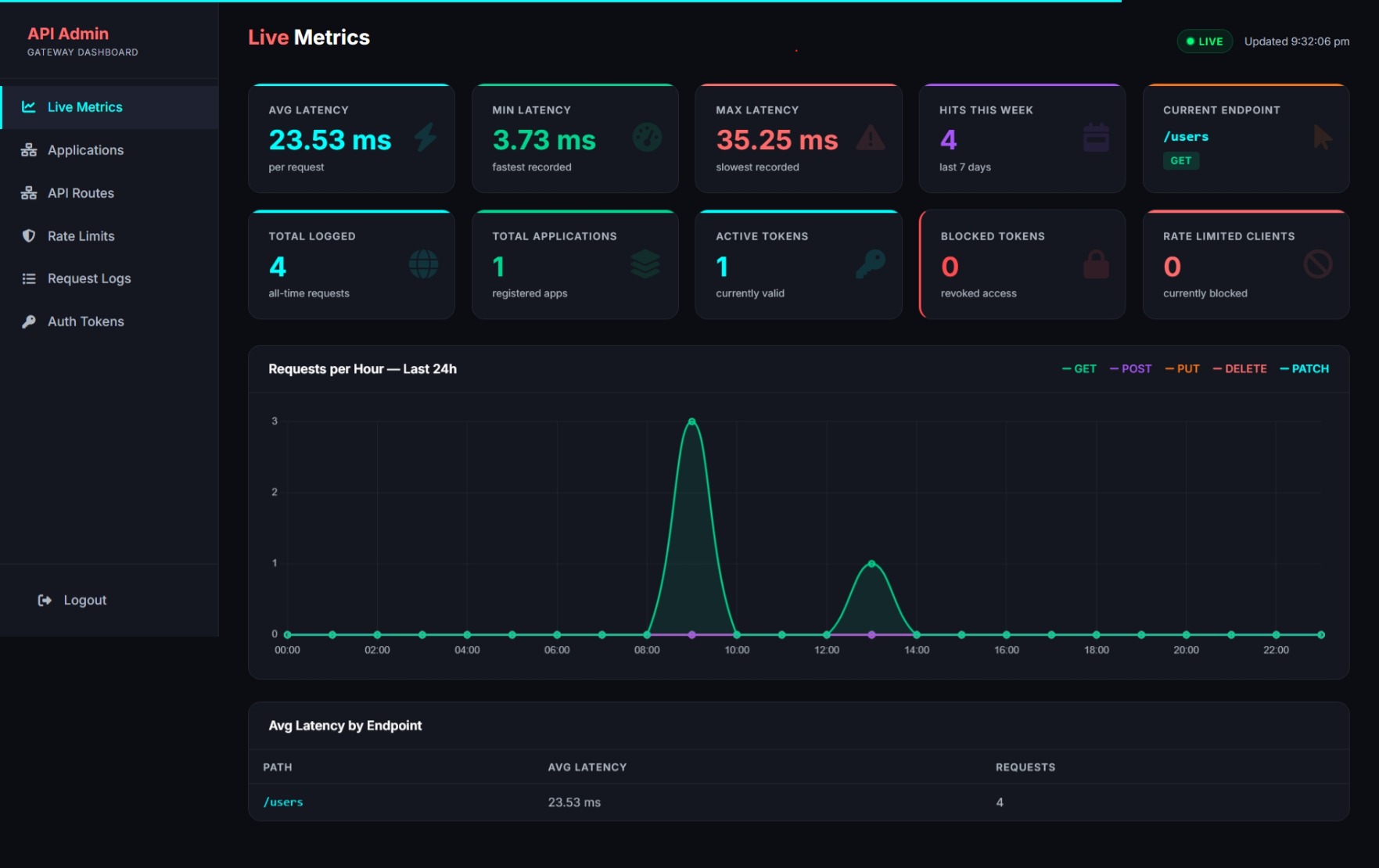Click the /users path on Current Endpoint card
Screen dimensions: 1379x868
1186,136
